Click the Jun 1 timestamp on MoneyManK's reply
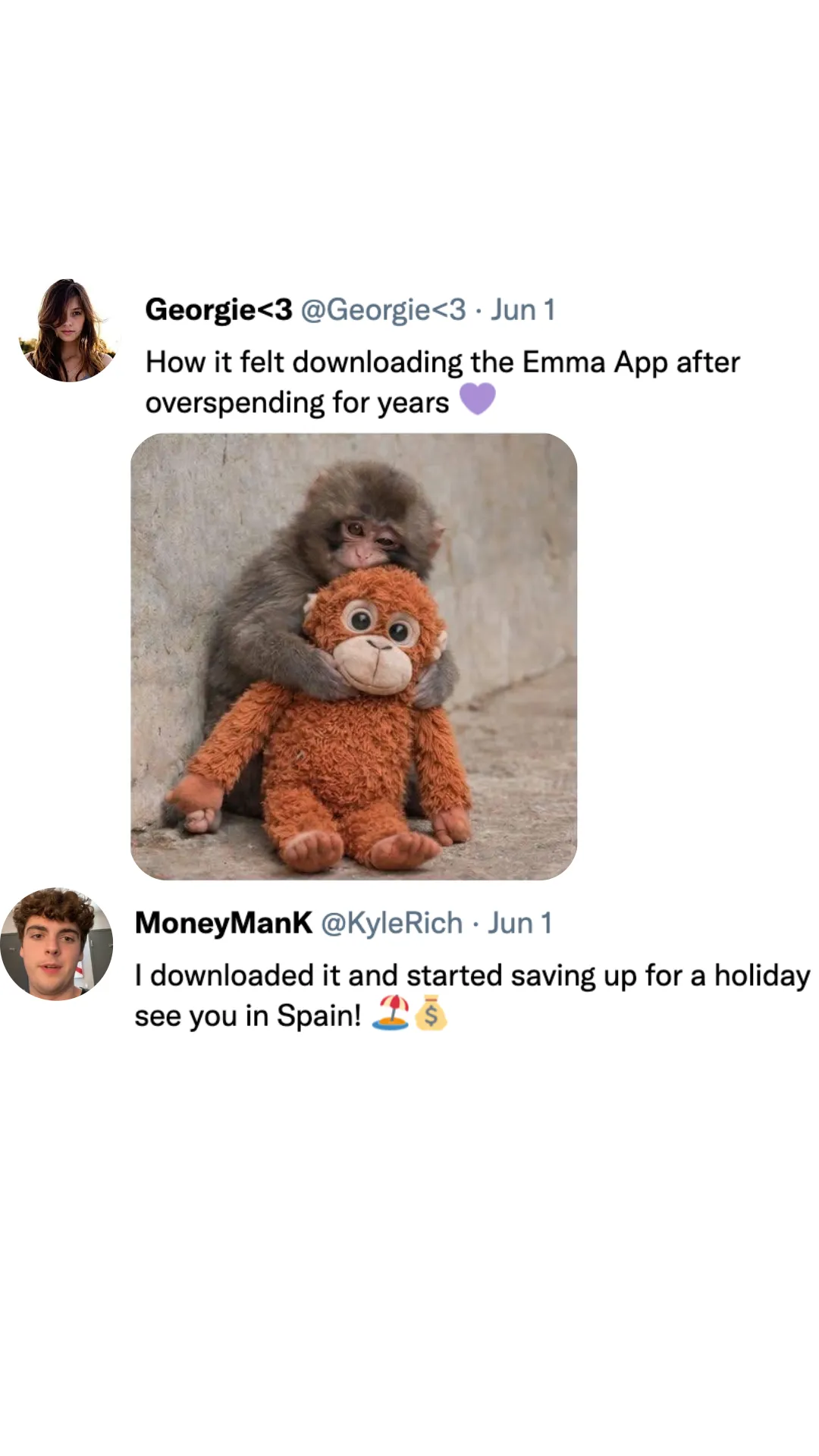The height and width of the screenshot is (1456, 819). (519, 923)
